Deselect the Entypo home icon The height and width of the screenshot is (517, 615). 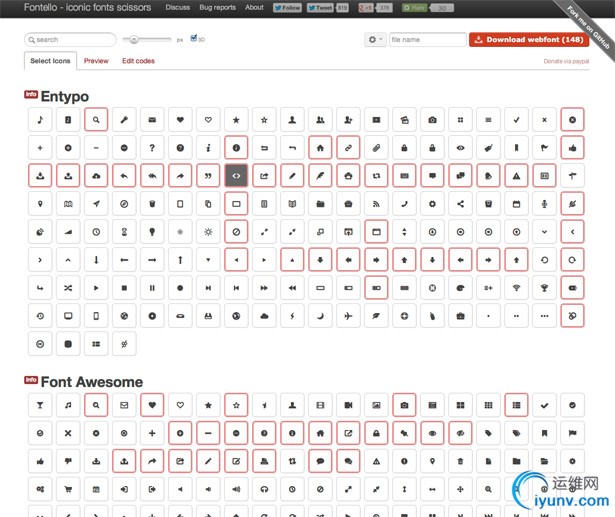[x=320, y=148]
